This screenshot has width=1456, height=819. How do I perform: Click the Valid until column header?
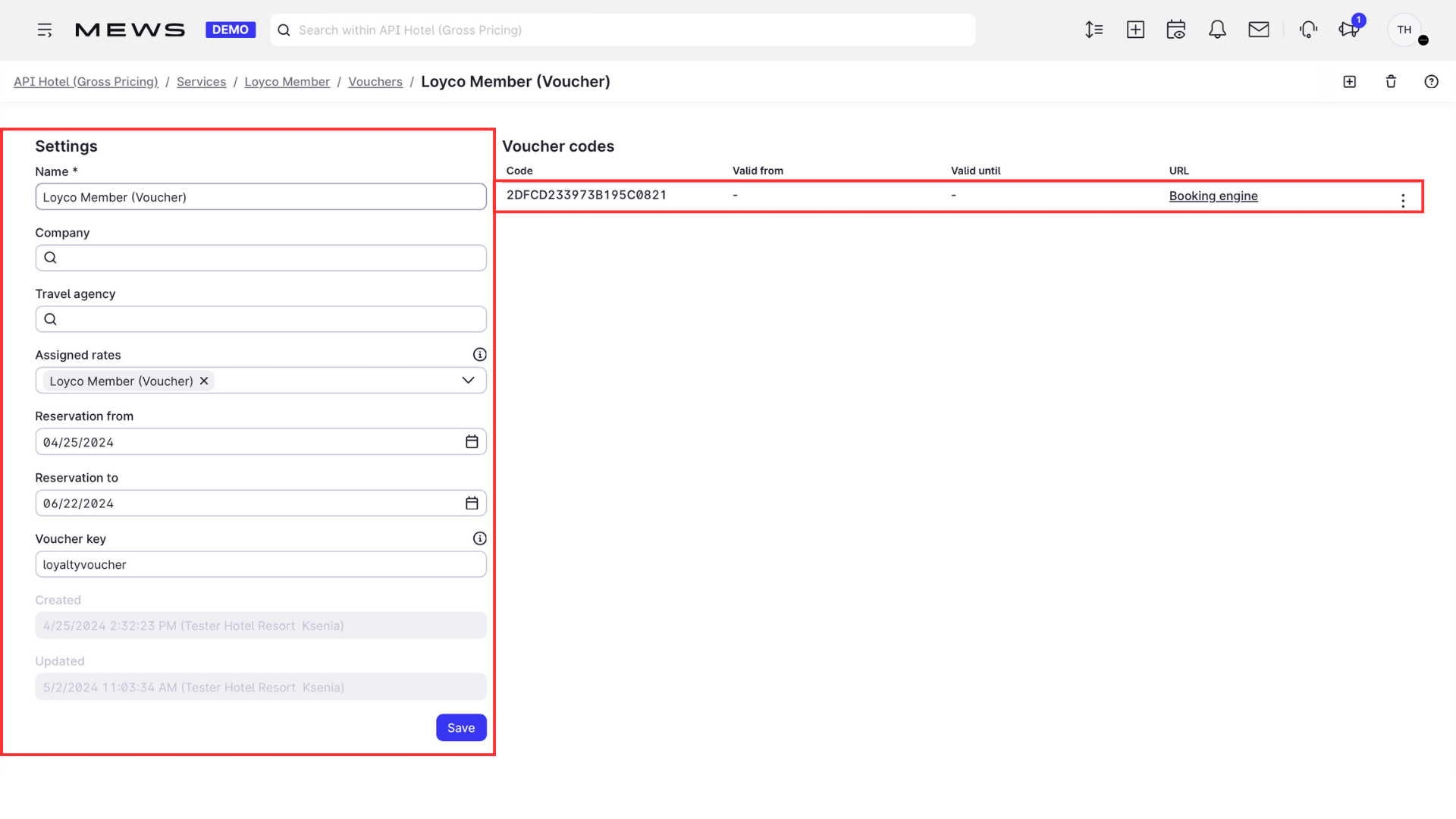pyautogui.click(x=976, y=171)
